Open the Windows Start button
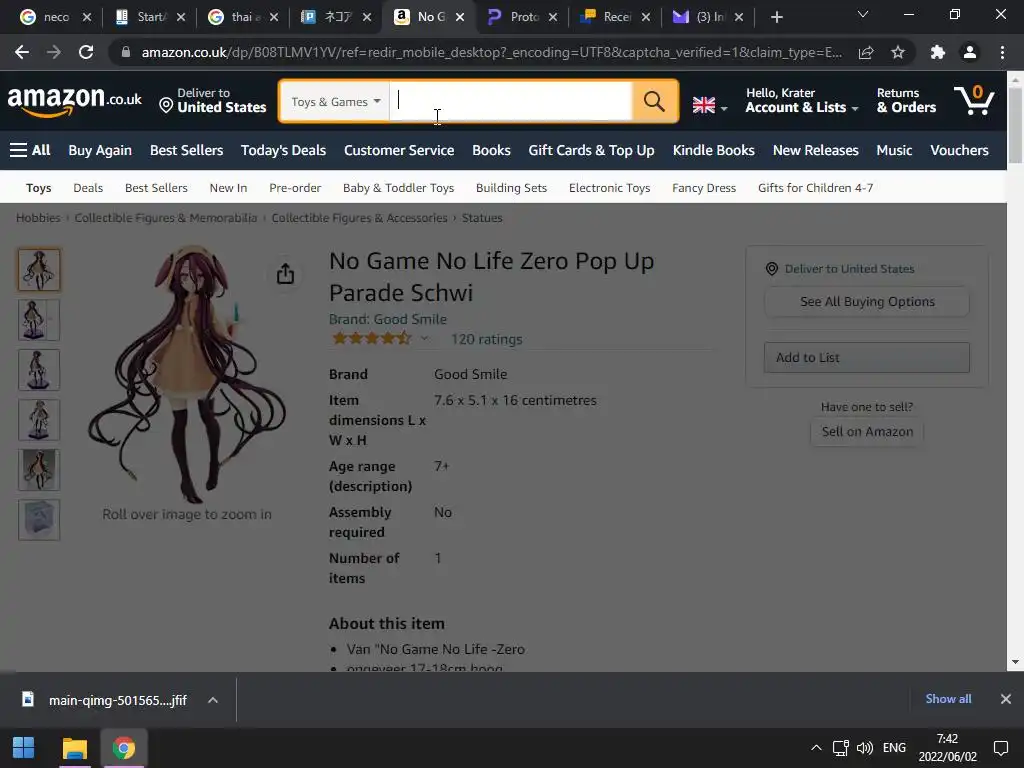Image resolution: width=1024 pixels, height=768 pixels. click(24, 748)
